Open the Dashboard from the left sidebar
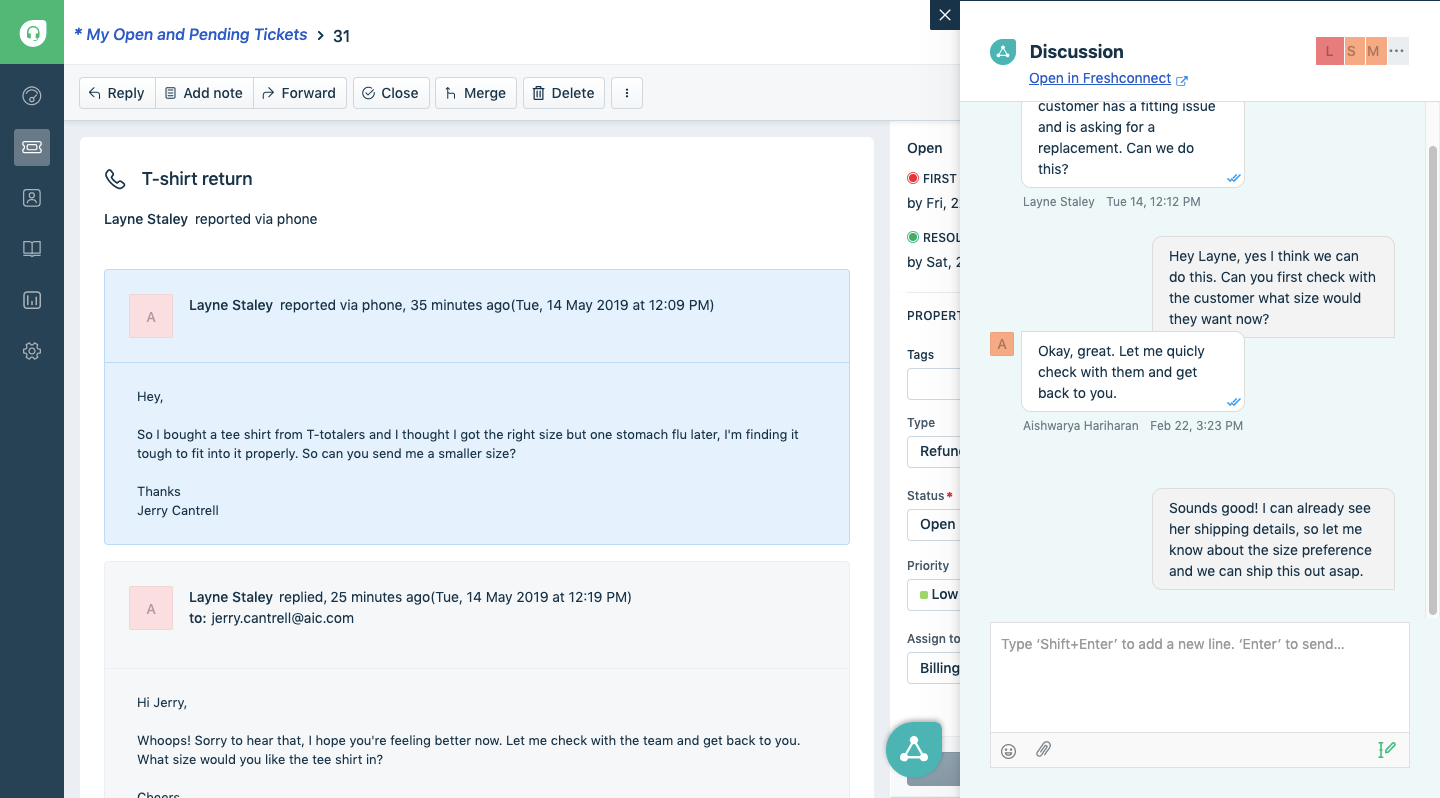 click(31, 96)
